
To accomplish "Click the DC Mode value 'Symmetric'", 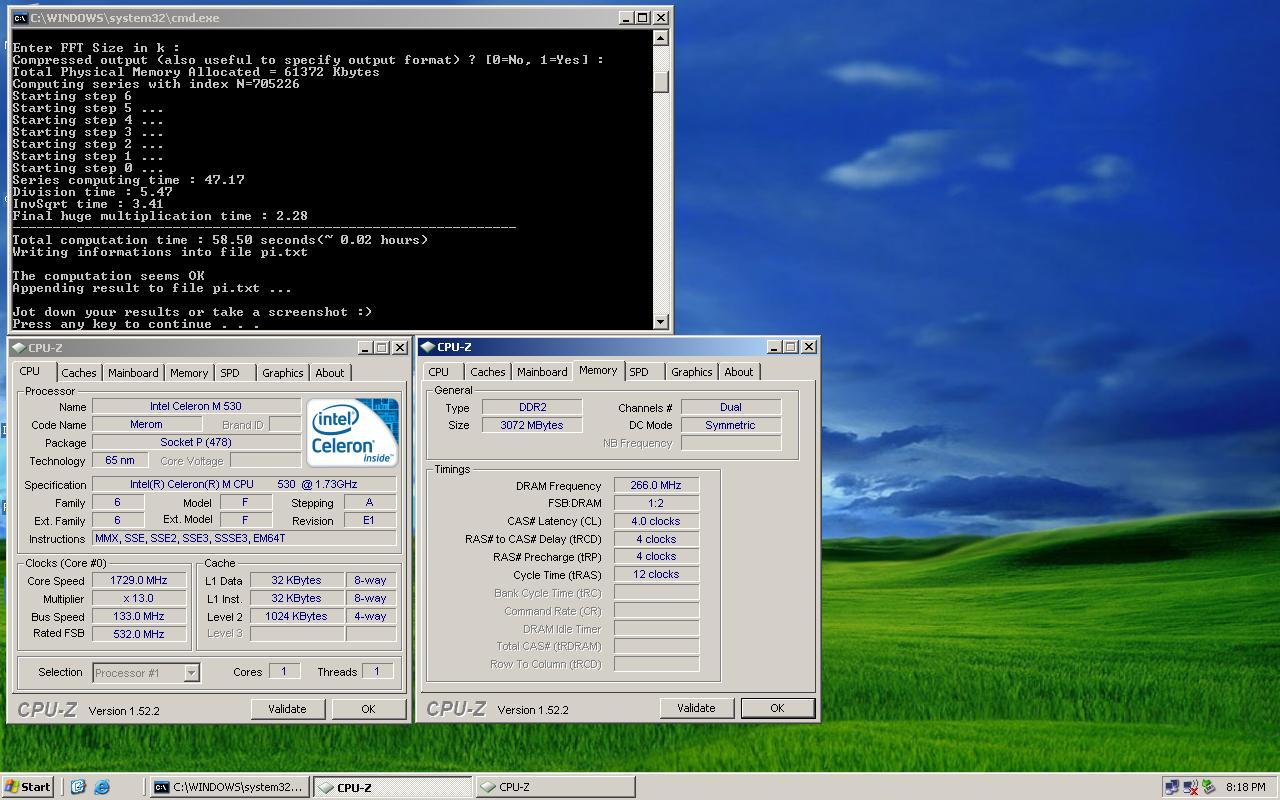I will pos(731,425).
